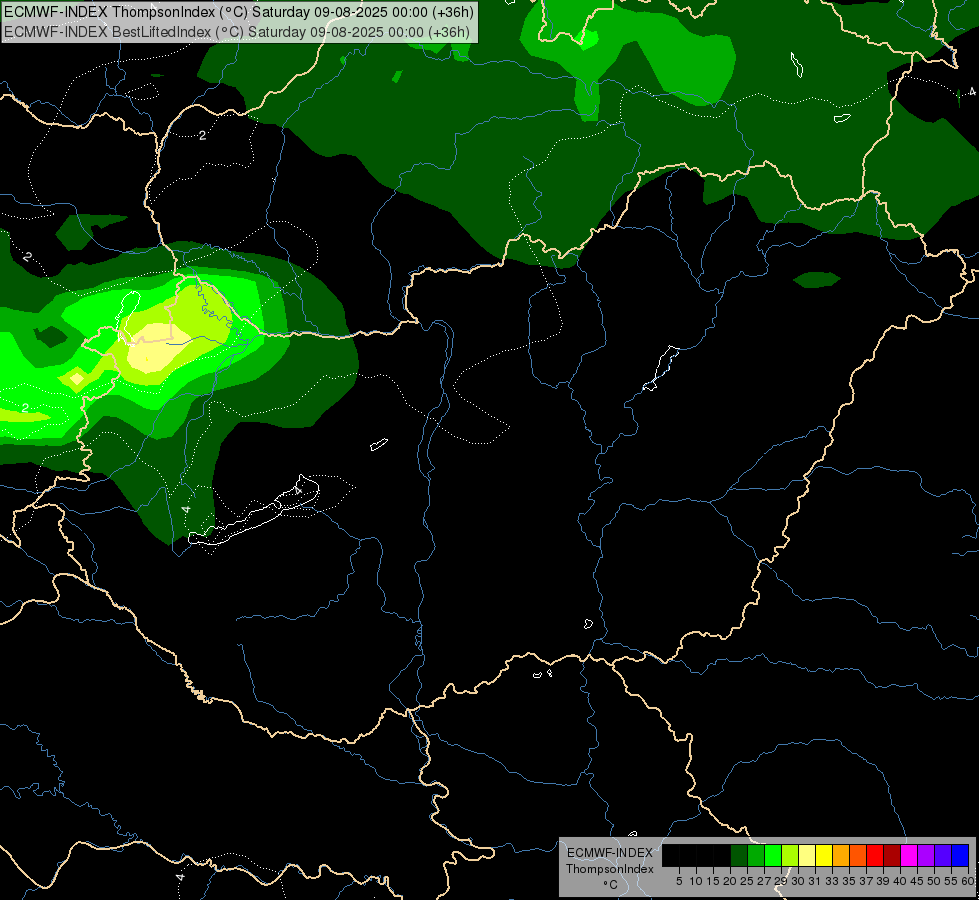Click the blue 55–60 legend swatch
The width and height of the screenshot is (979, 900).
click(960, 855)
